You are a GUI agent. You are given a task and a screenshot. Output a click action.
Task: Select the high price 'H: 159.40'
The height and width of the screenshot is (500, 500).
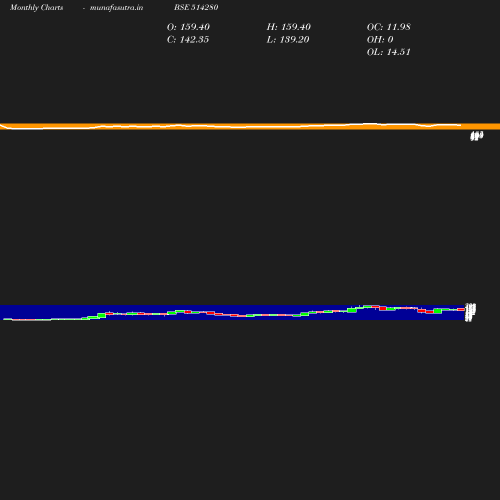click(x=289, y=27)
